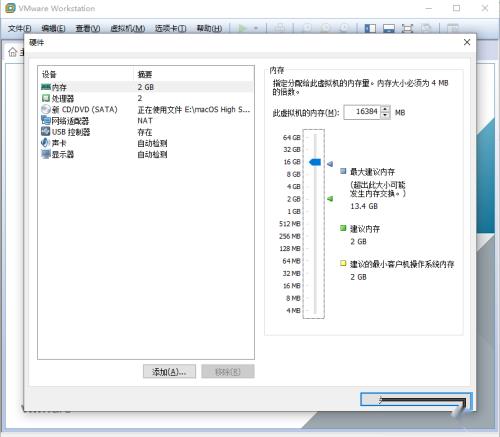
Task: Open the 帮助(H) menu
Action: 209,29
